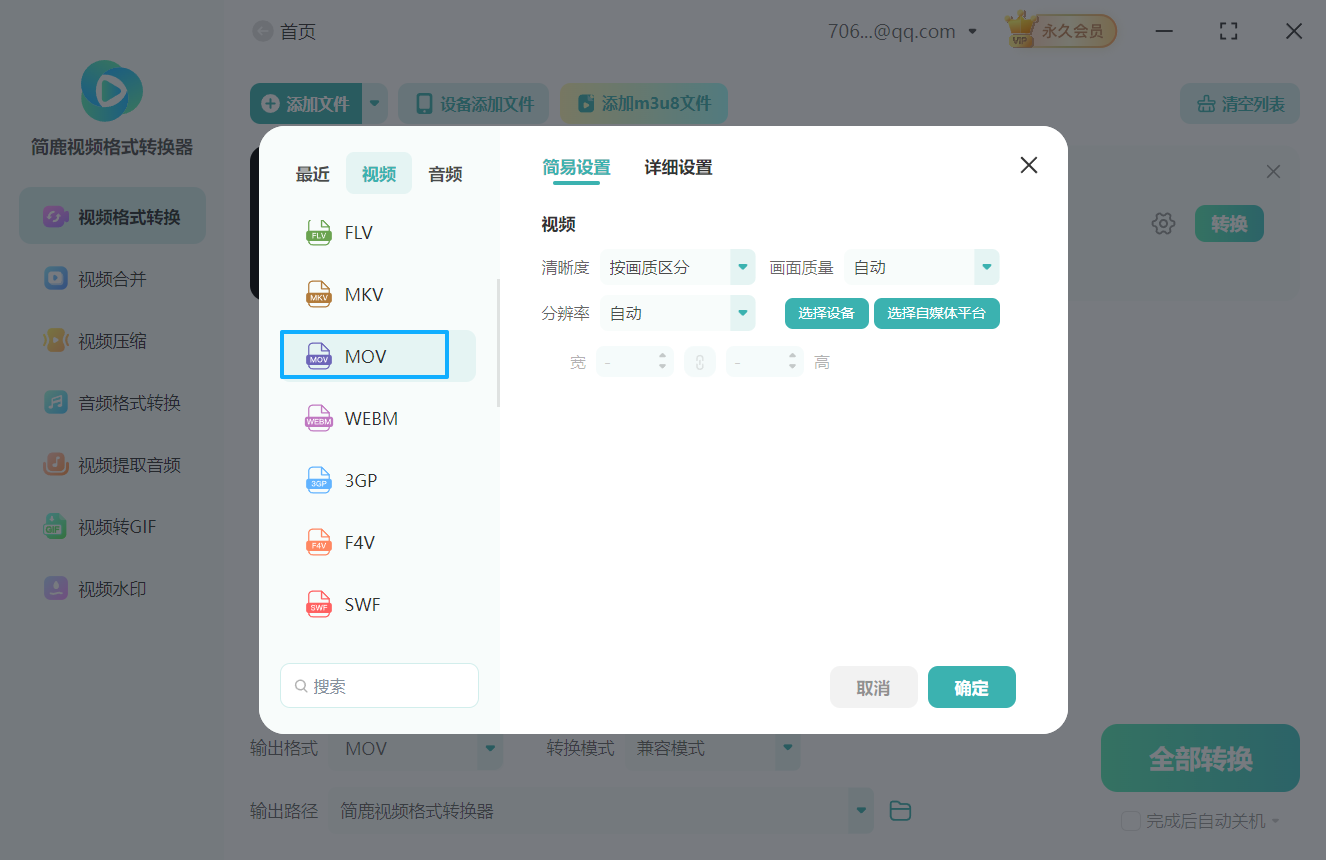Click the 确定 button to confirm settings
Viewport: 1326px width, 860px height.
[x=971, y=687]
